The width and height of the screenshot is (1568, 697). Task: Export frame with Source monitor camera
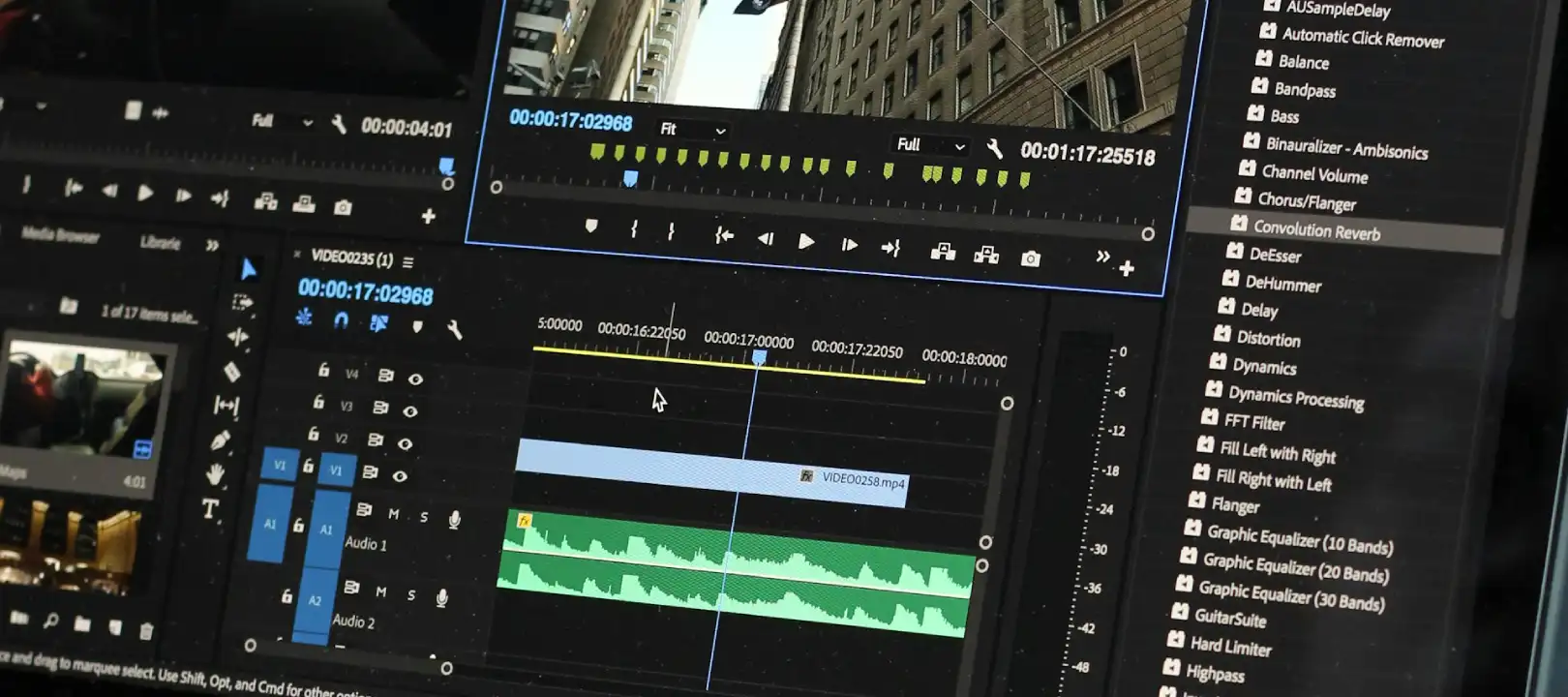(343, 207)
